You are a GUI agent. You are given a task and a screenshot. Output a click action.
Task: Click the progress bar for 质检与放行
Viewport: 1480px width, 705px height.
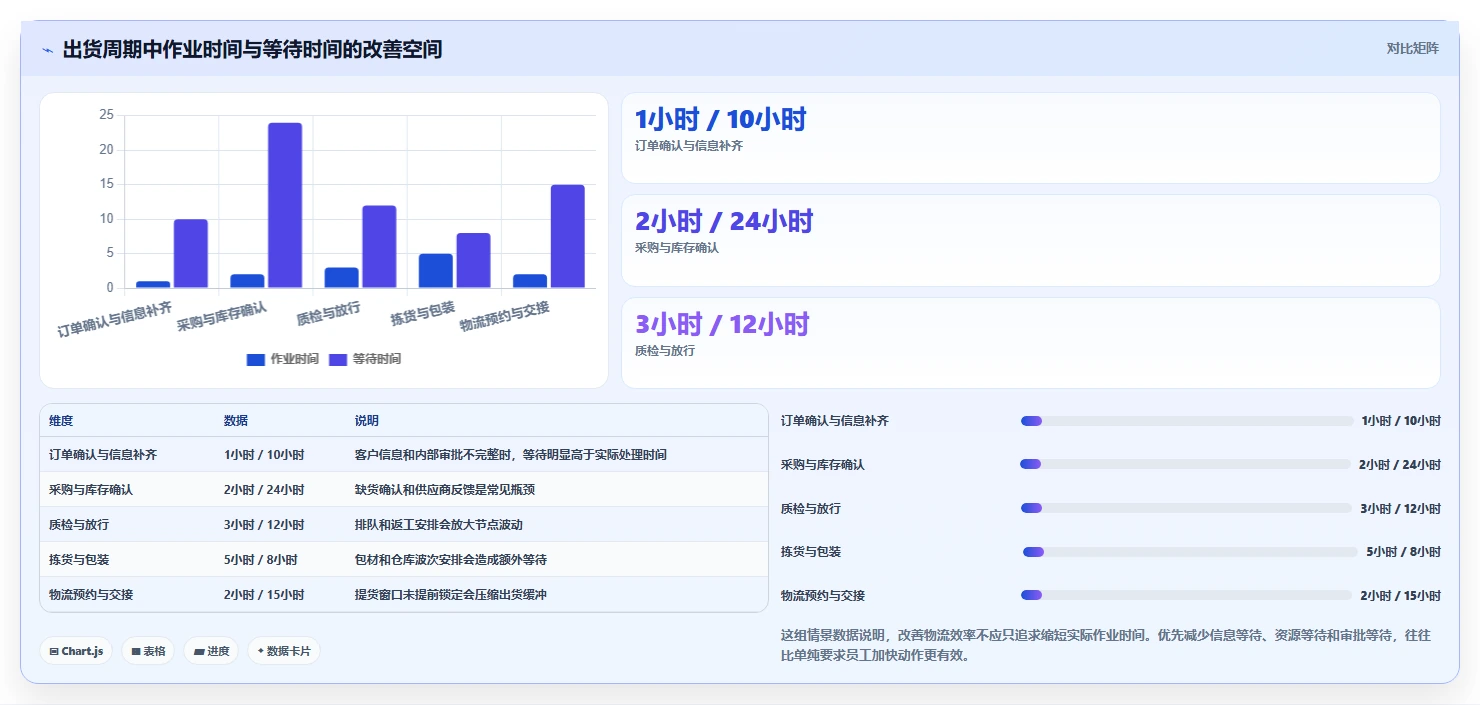[x=1186, y=508]
